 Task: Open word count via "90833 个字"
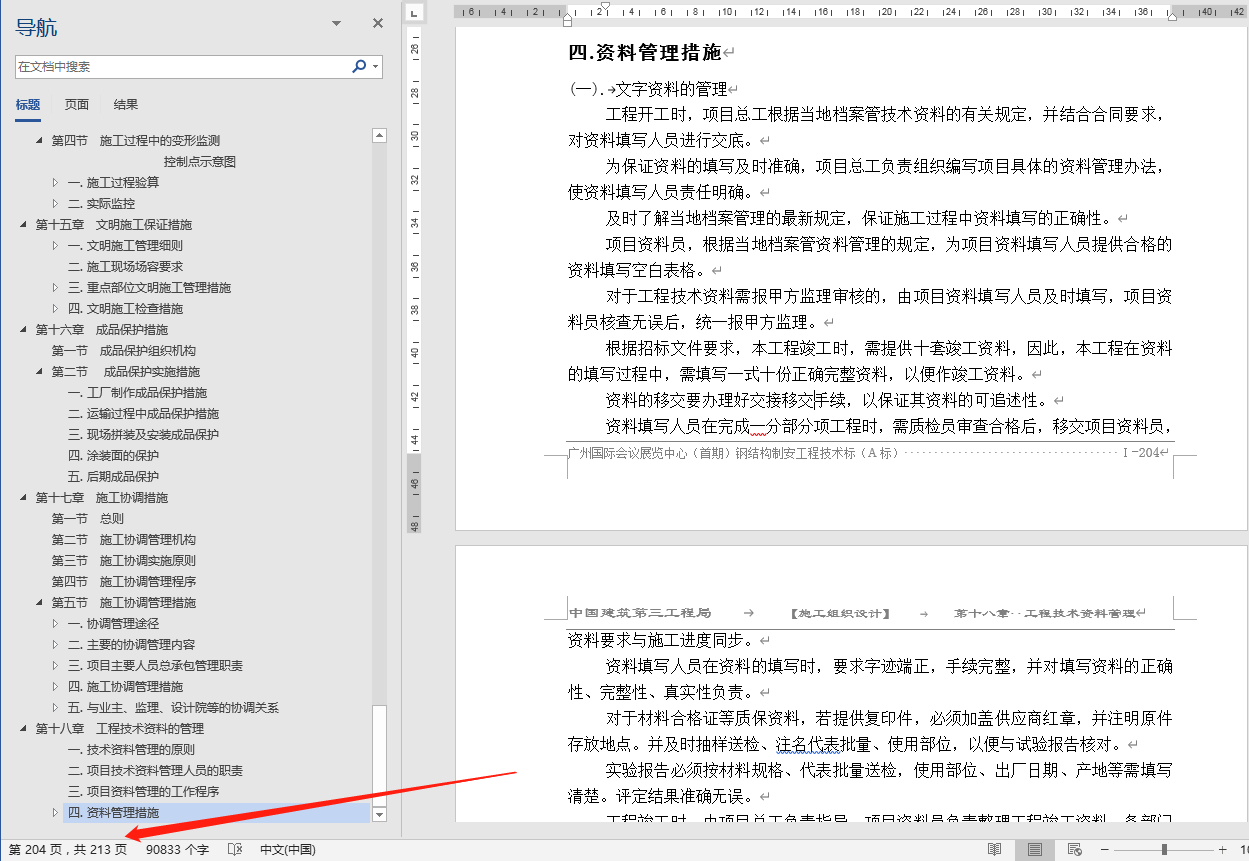click(x=175, y=849)
